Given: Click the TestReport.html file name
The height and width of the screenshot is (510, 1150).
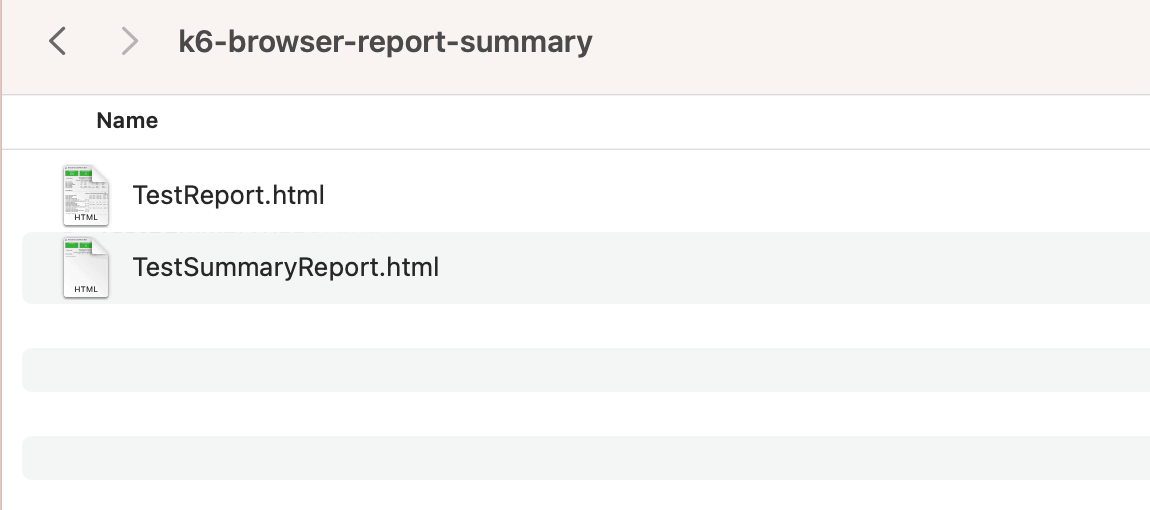Looking at the screenshot, I should click(x=228, y=195).
